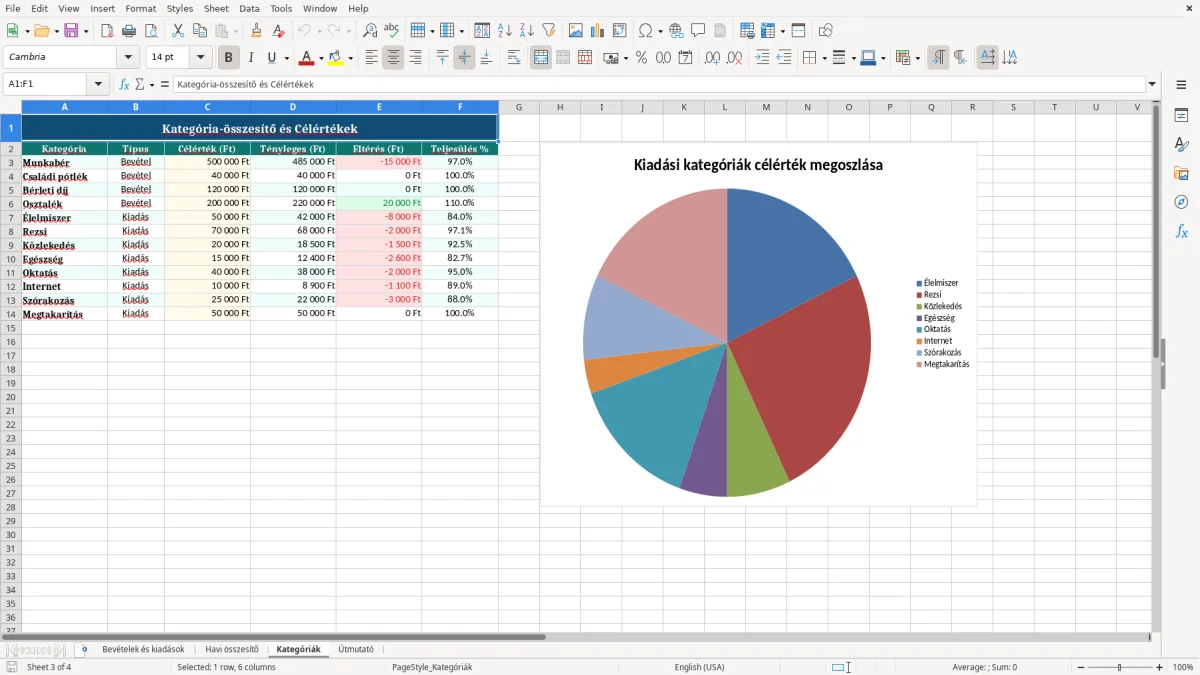1200x675 pixels.
Task: Save the document with the Save icon
Action: [71, 31]
